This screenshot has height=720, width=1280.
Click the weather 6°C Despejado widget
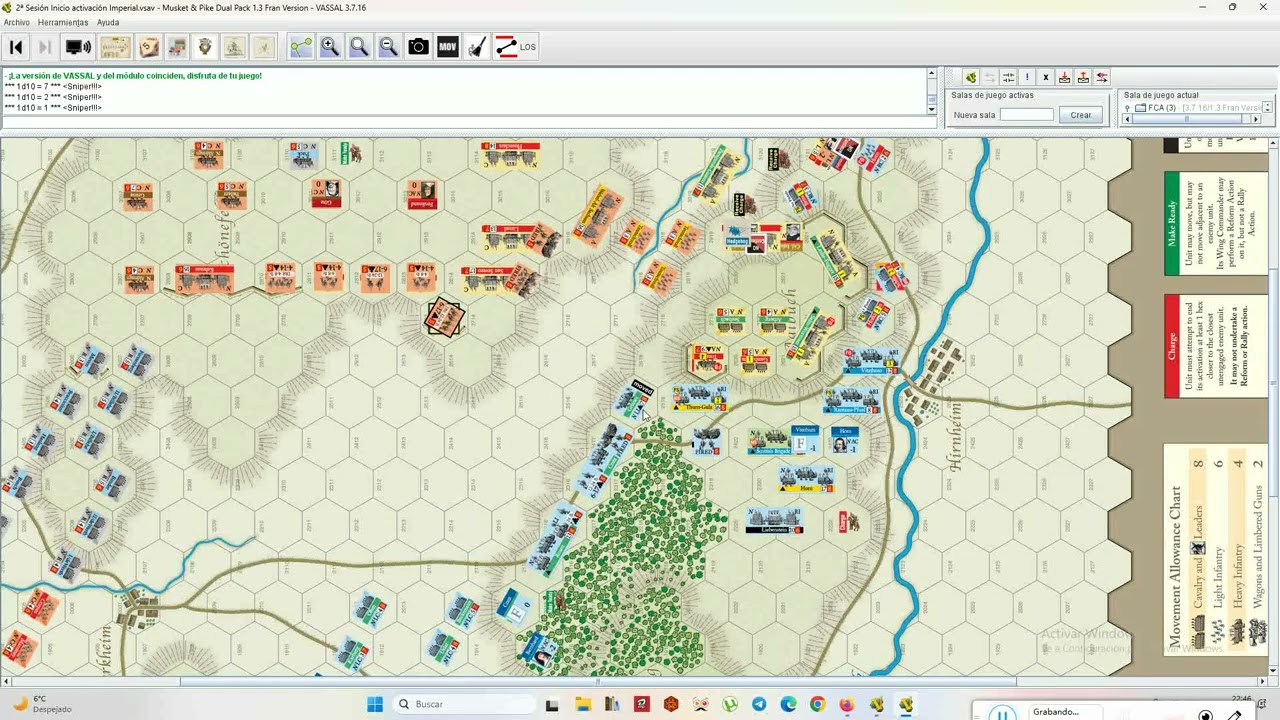pyautogui.click(x=40, y=704)
